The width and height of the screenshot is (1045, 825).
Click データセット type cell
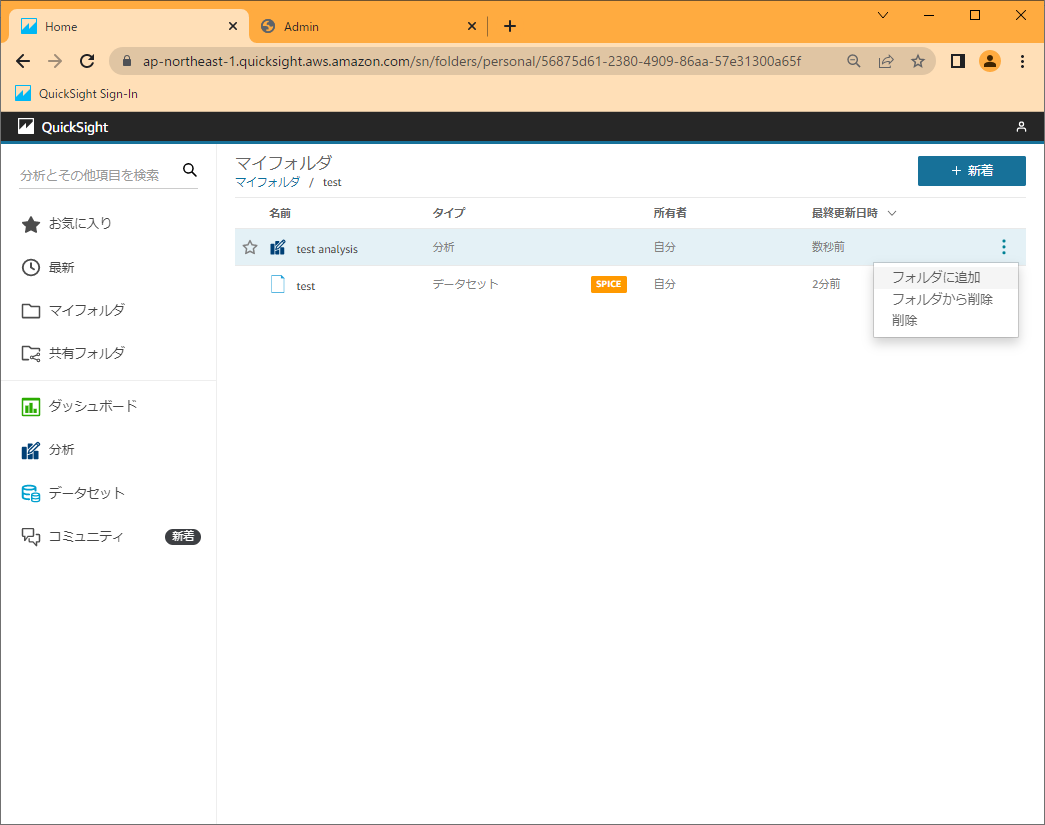(x=465, y=284)
